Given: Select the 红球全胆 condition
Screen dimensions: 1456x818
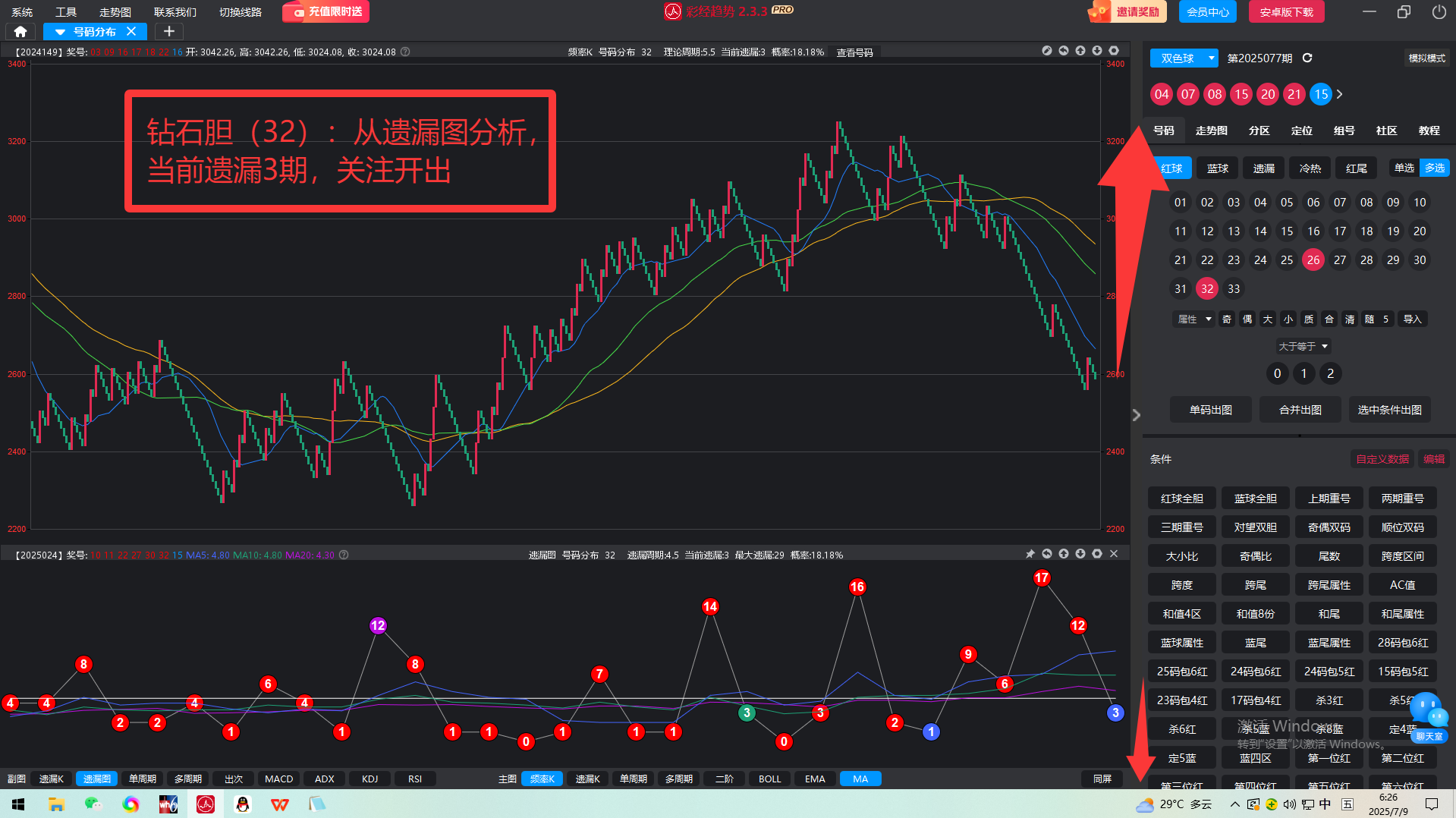Looking at the screenshot, I should pos(1181,499).
